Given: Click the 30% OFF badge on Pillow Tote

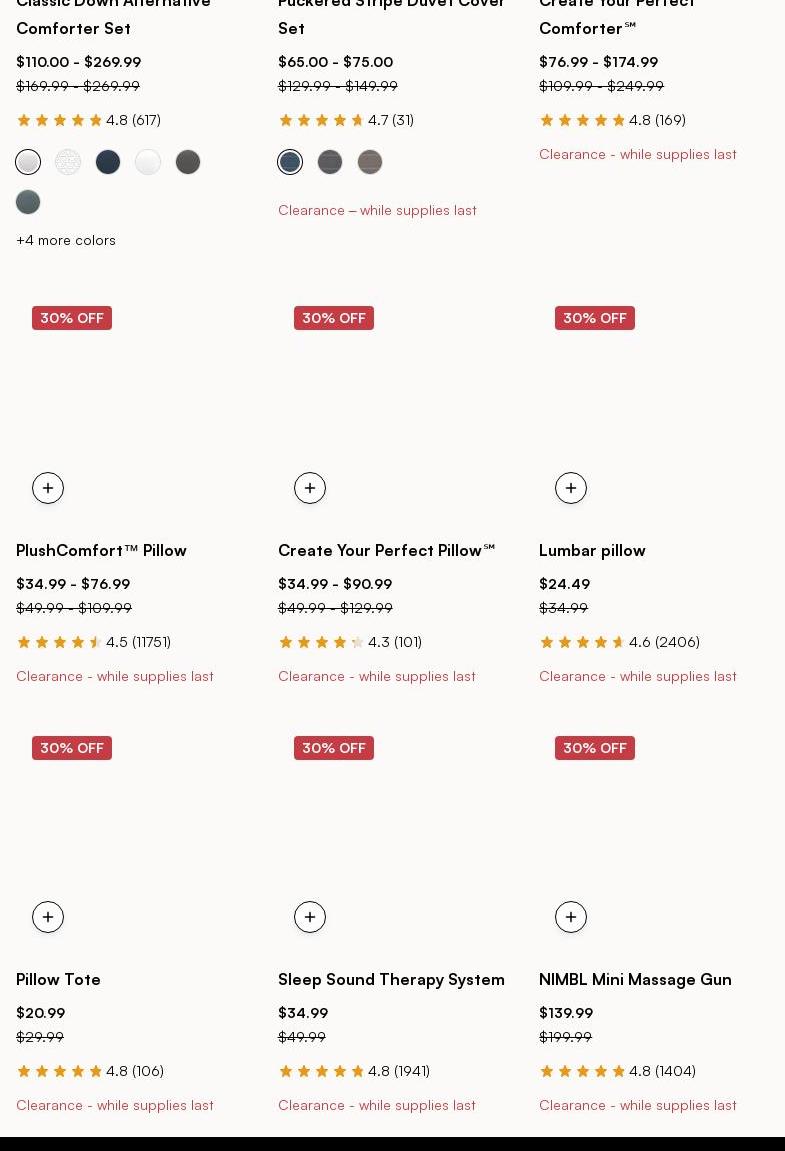Looking at the screenshot, I should pos(72,748).
